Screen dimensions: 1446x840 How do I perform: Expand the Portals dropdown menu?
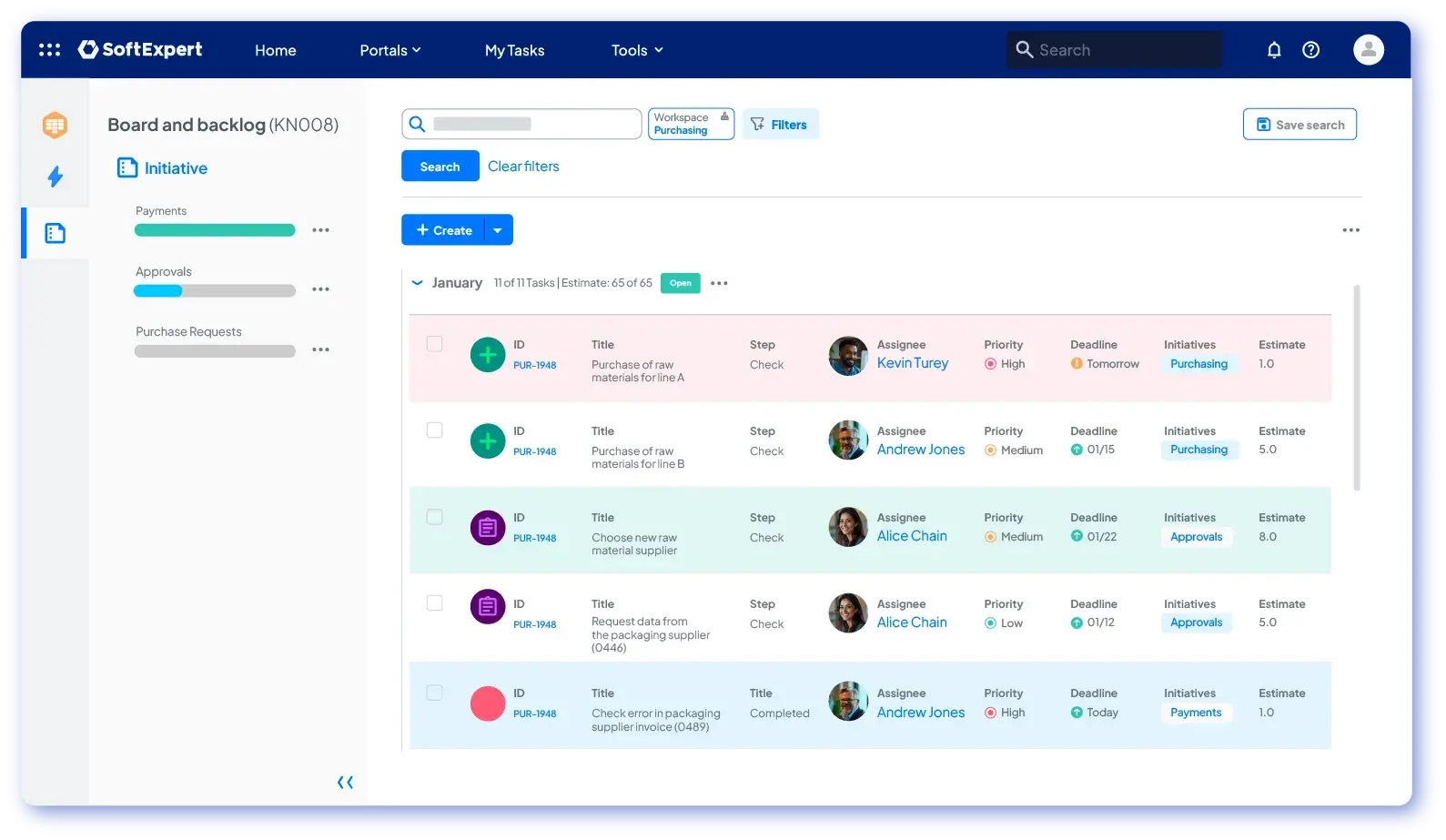pos(389,50)
